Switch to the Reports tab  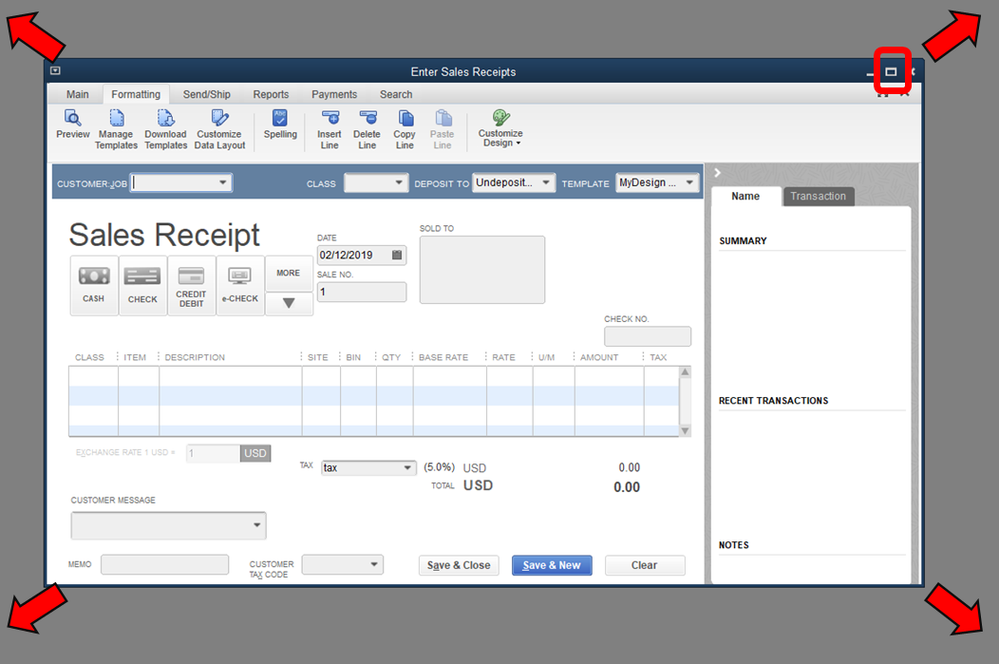271,94
